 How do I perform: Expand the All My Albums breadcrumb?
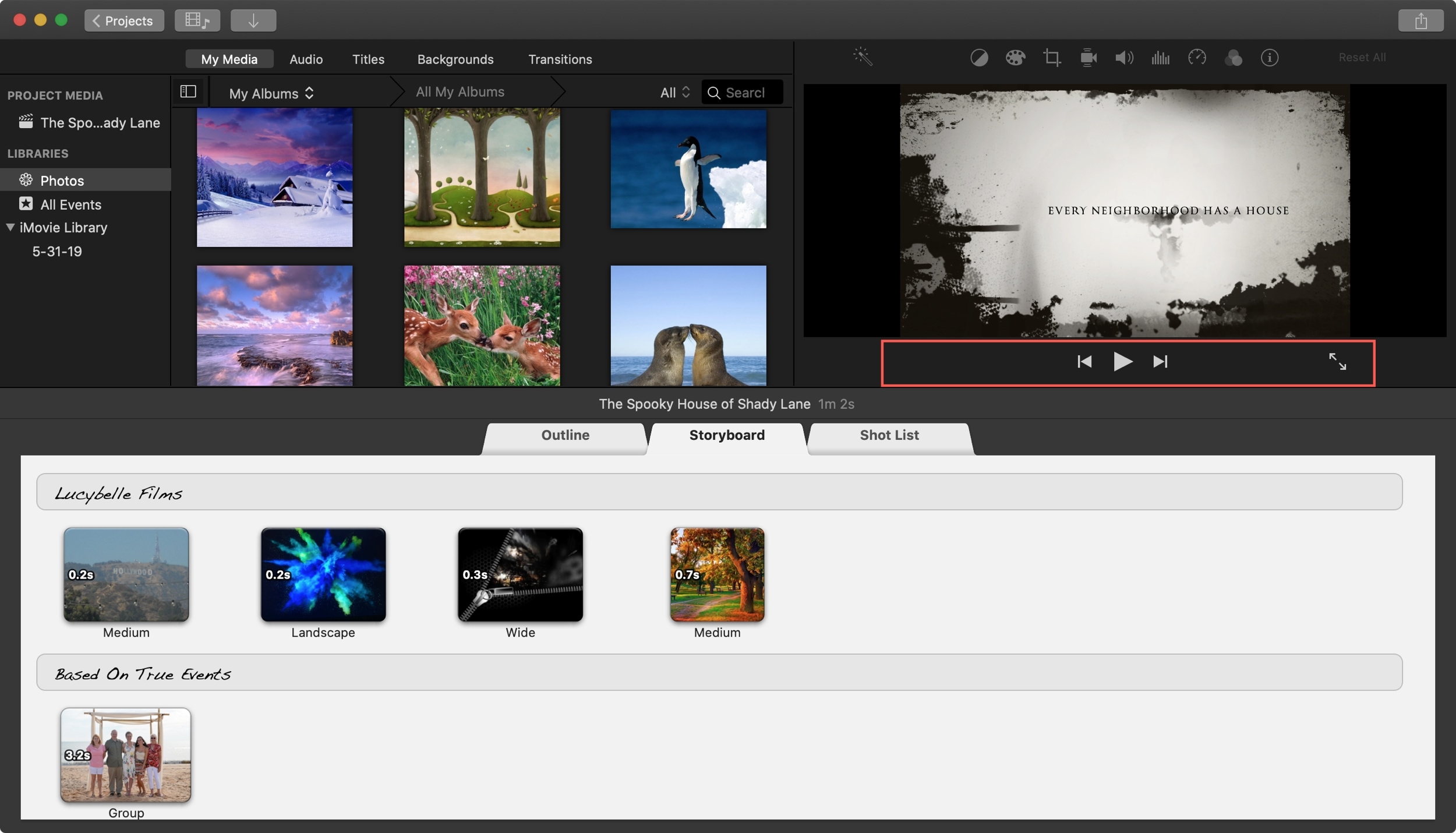point(460,92)
